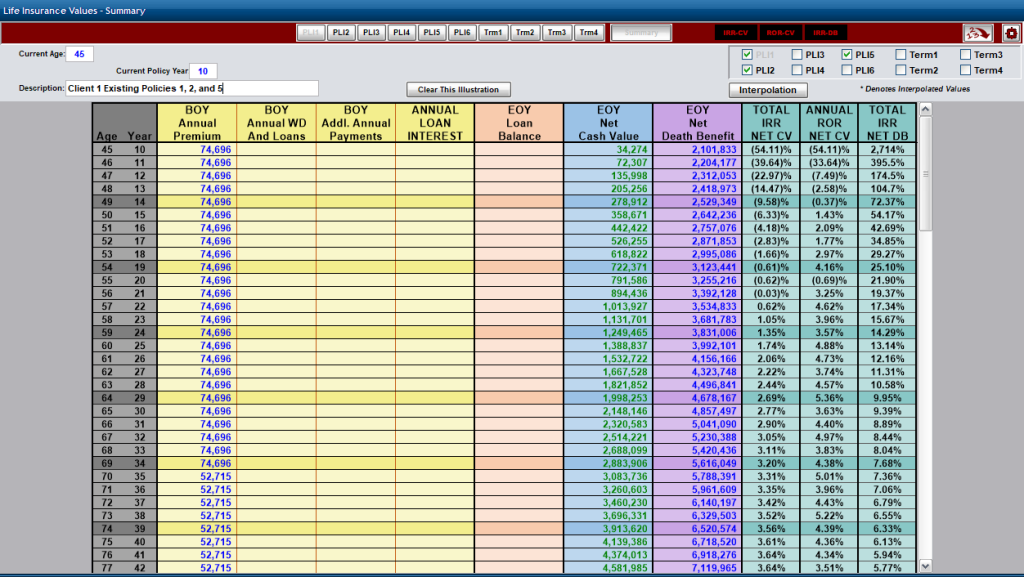This screenshot has width=1024, height=577.
Task: Uncheck the PLI5 checkbox
Action: tap(847, 55)
